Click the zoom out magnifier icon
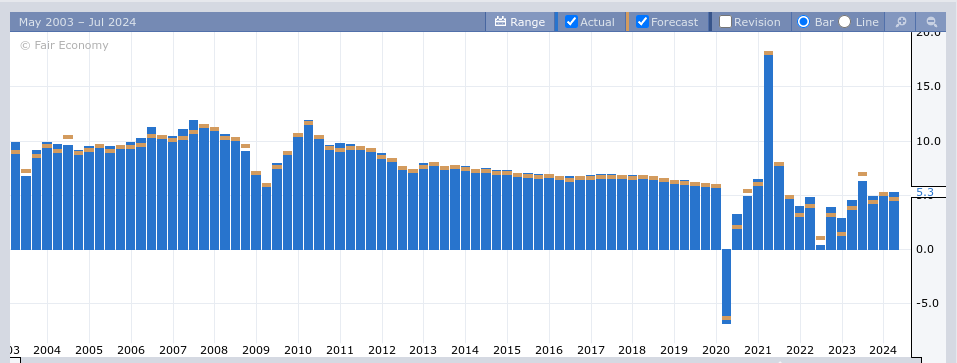The image size is (957, 363). 931,22
